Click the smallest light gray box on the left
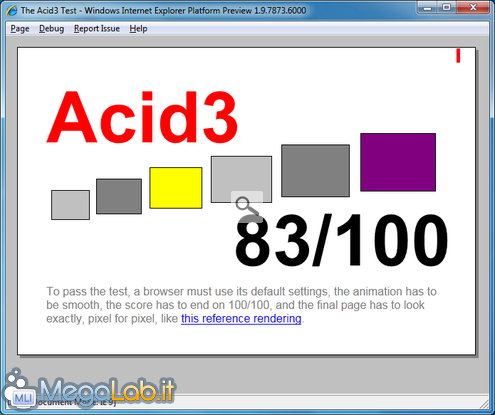Screen dimensions: 495x415 tap(70, 205)
